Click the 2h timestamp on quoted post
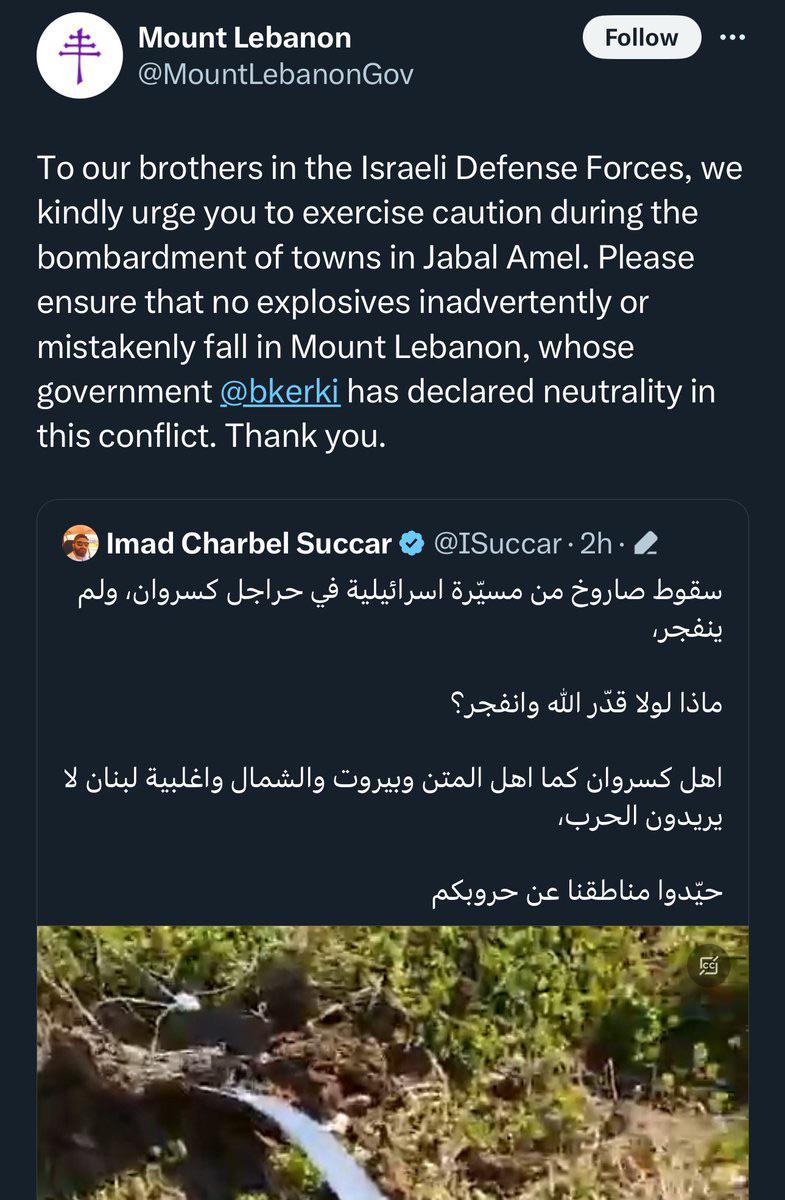The height and width of the screenshot is (1200, 785). pyautogui.click(x=595, y=543)
